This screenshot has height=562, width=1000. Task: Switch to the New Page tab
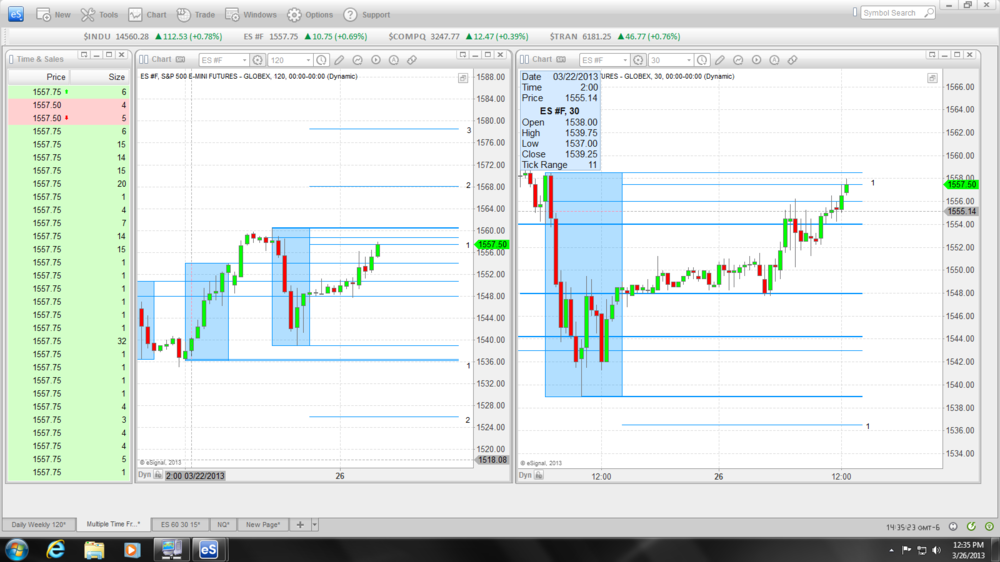263,524
